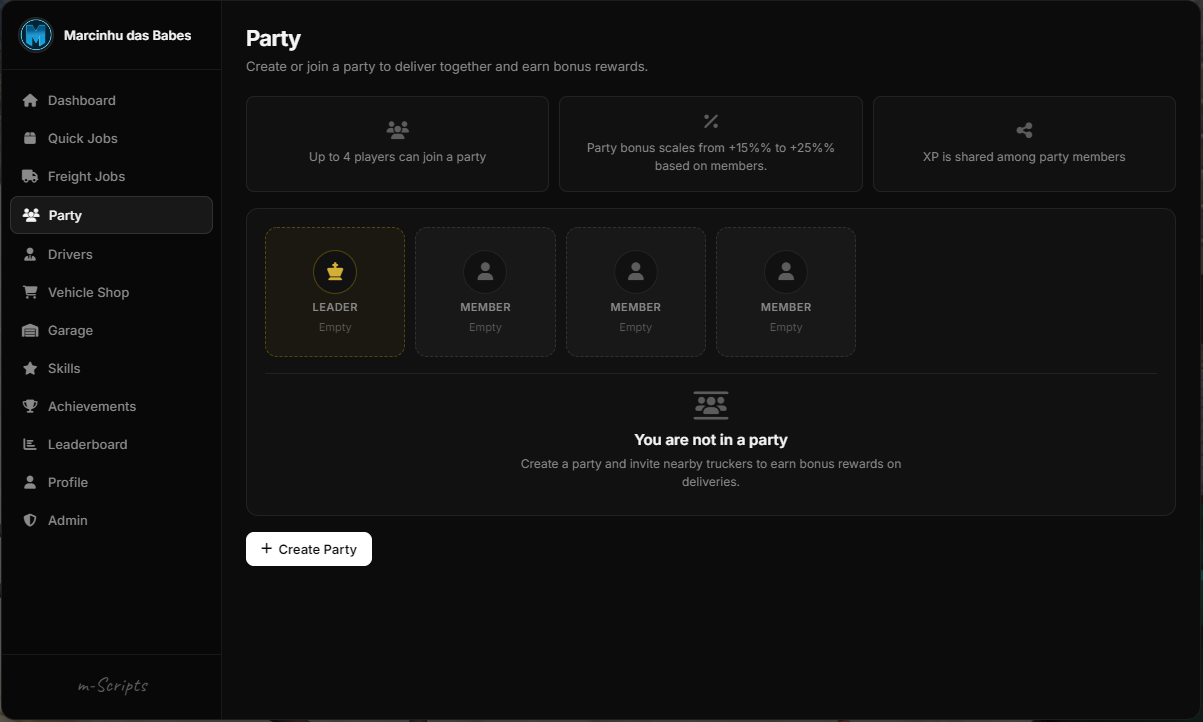Open the Dashboard menu item
This screenshot has height=722, width=1203.
(x=111, y=100)
